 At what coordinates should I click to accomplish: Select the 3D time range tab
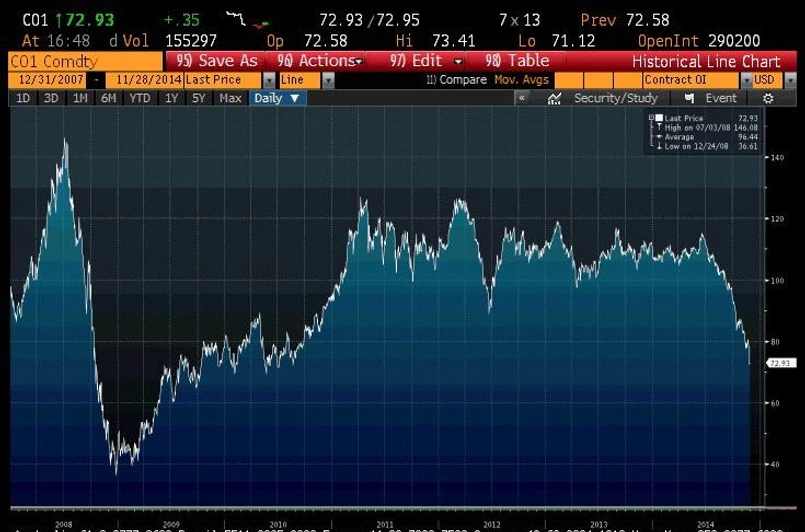click(x=51, y=98)
